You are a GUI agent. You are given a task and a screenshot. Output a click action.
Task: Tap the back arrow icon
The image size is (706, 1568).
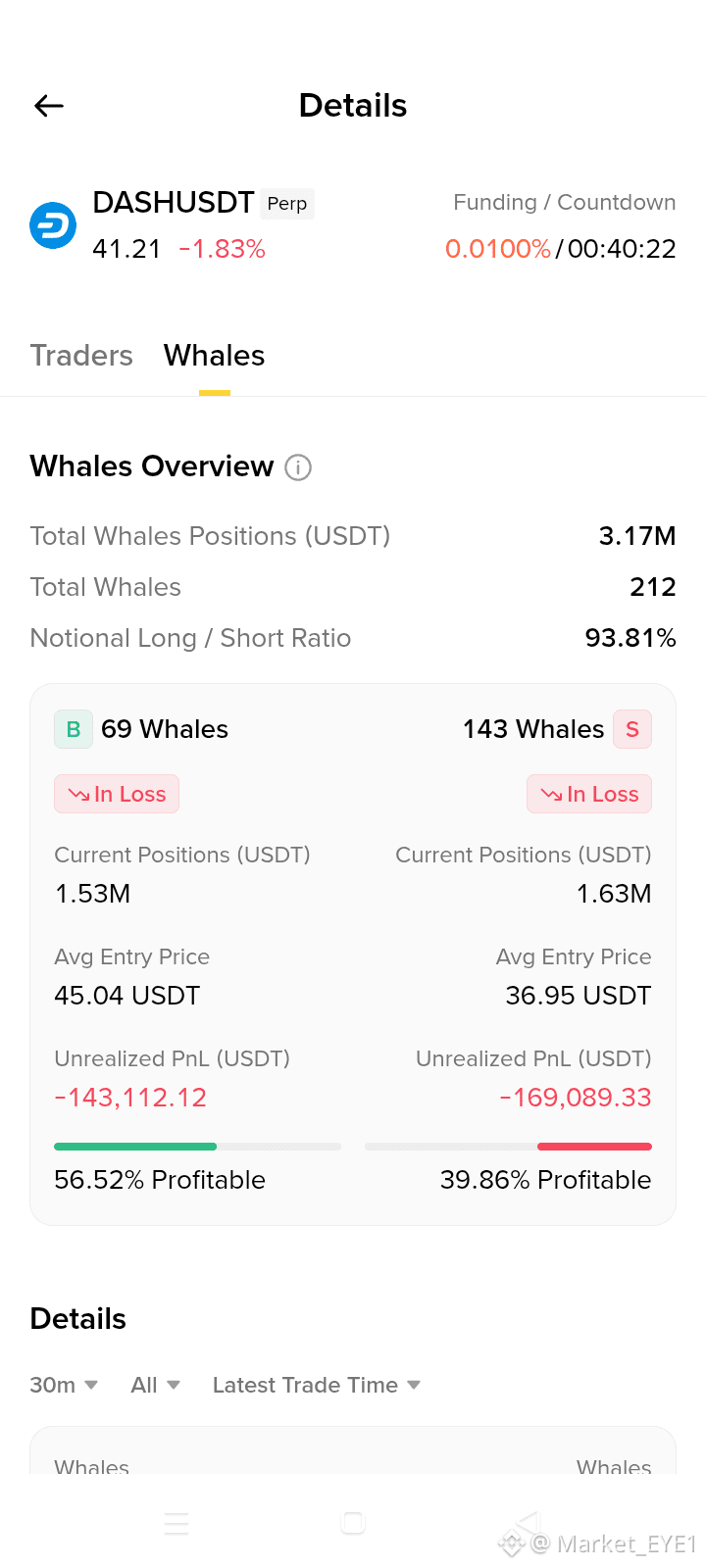pyautogui.click(x=49, y=106)
